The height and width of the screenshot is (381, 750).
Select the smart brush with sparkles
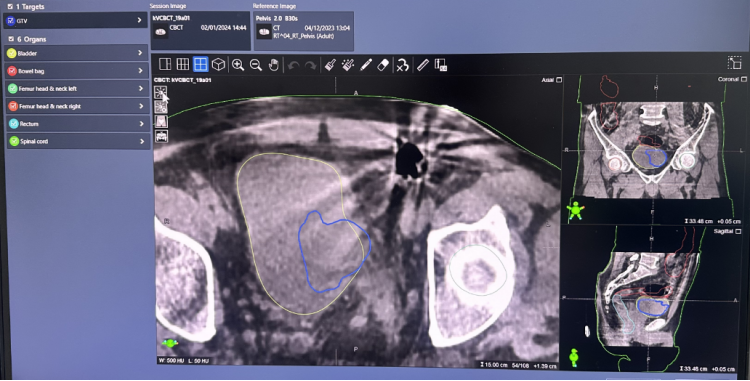(348, 65)
